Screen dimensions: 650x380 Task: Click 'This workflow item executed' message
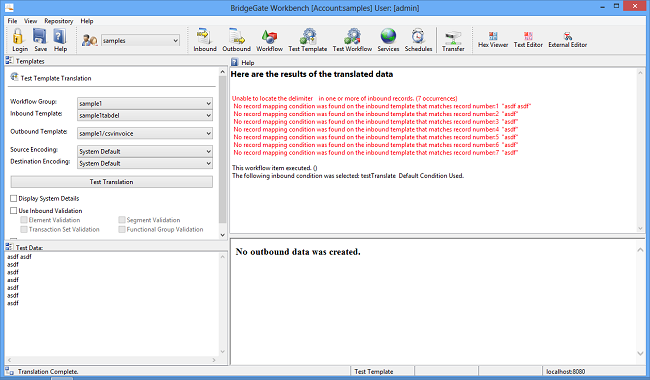(x=274, y=168)
